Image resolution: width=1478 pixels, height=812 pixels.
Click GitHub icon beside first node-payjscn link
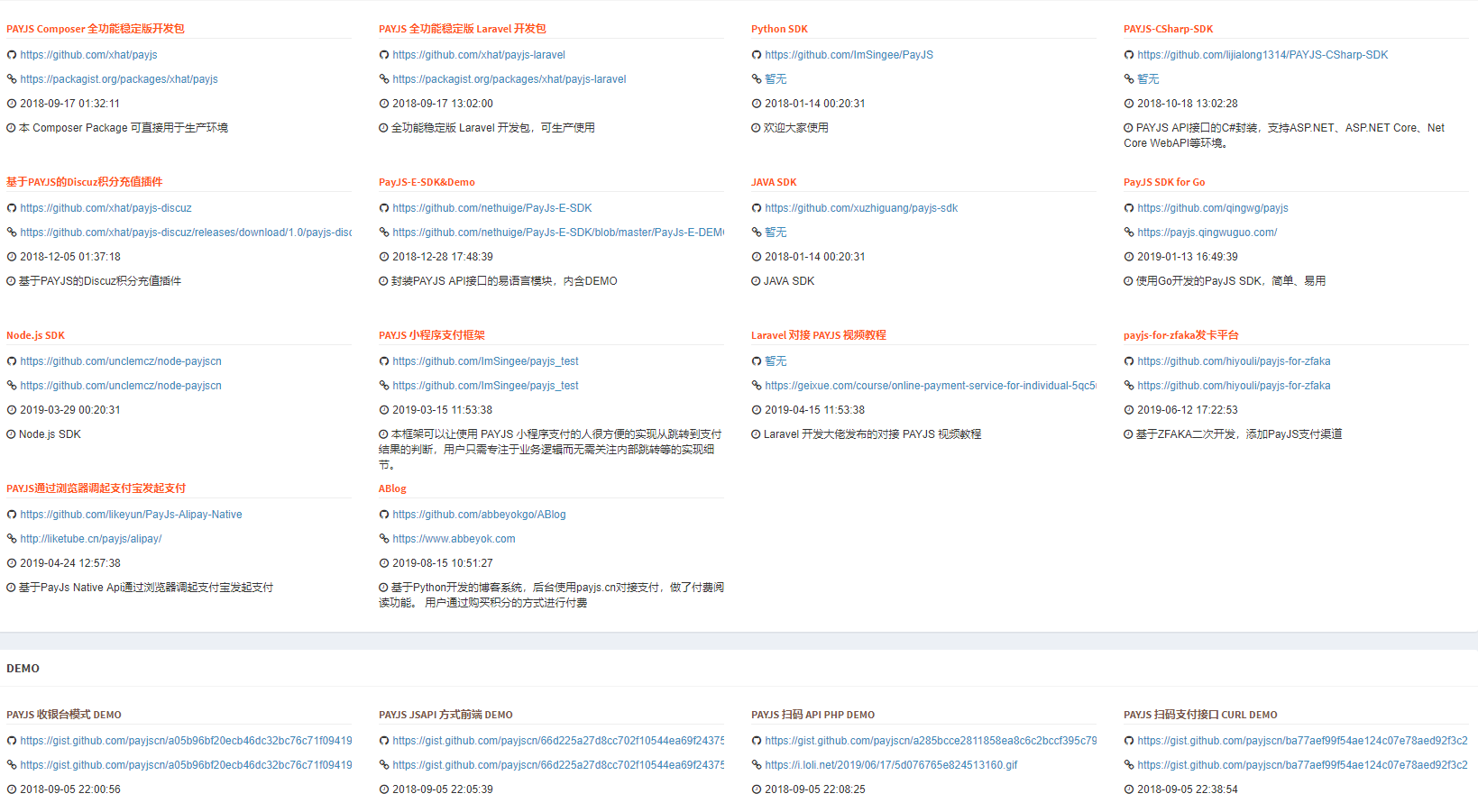(12, 361)
